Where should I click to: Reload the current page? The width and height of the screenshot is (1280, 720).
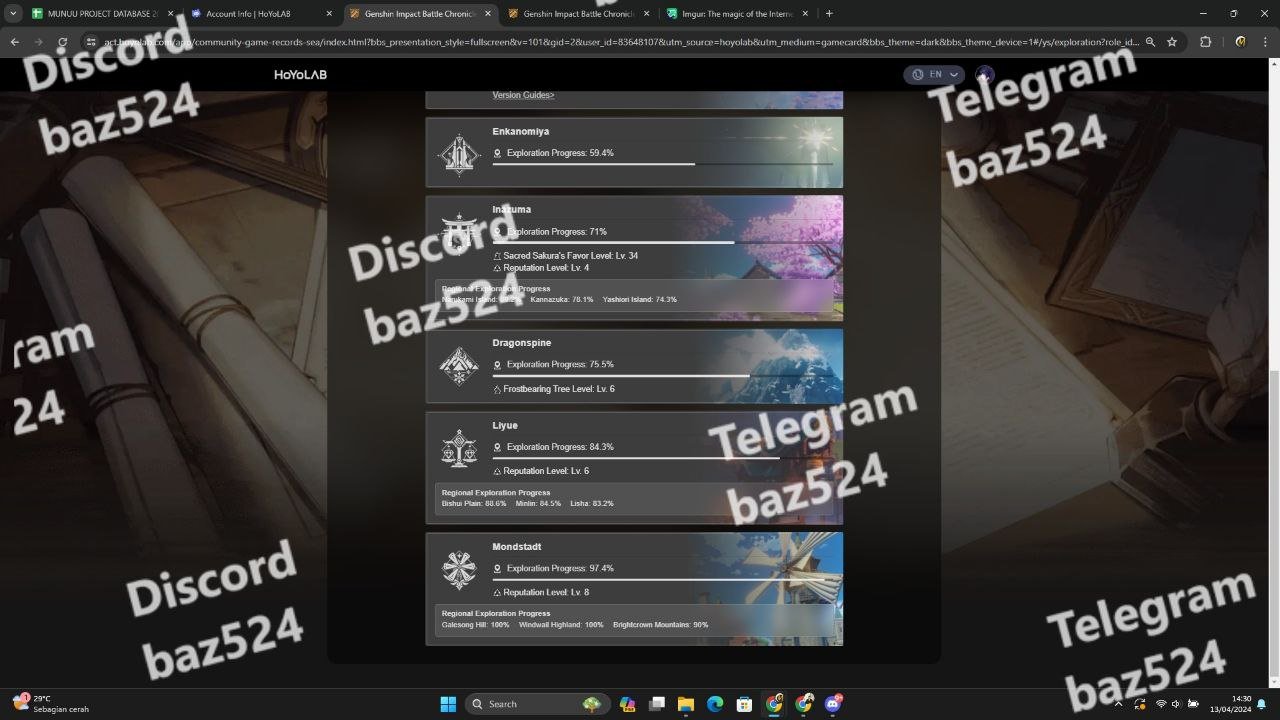[62, 42]
